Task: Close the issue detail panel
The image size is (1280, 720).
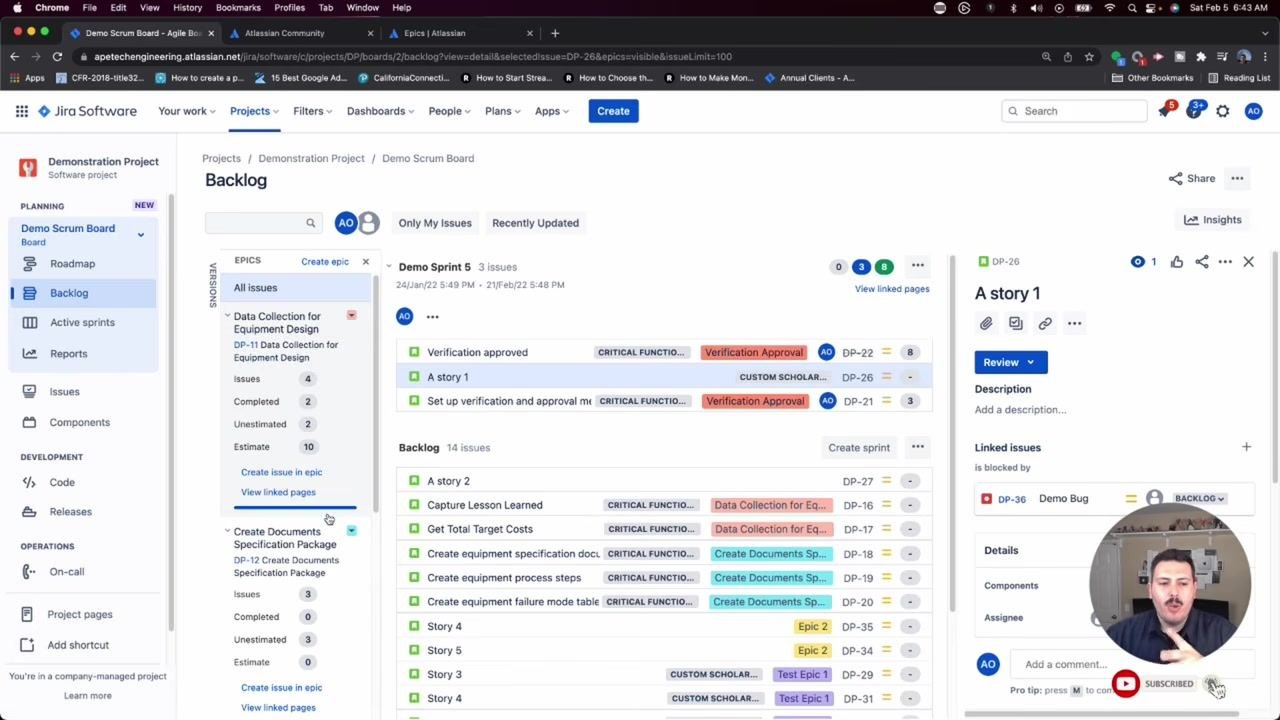Action: pos(1248,262)
